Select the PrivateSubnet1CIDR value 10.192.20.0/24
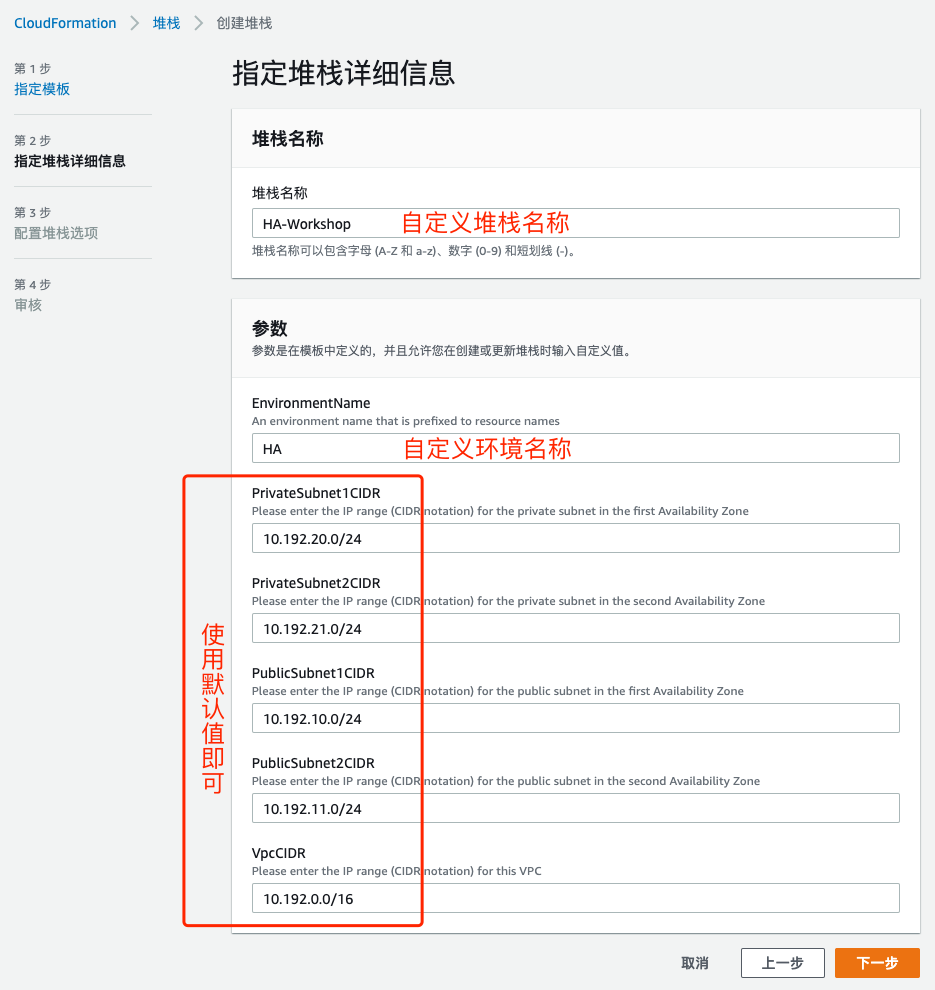Screen dimensions: 935x990 [575, 538]
